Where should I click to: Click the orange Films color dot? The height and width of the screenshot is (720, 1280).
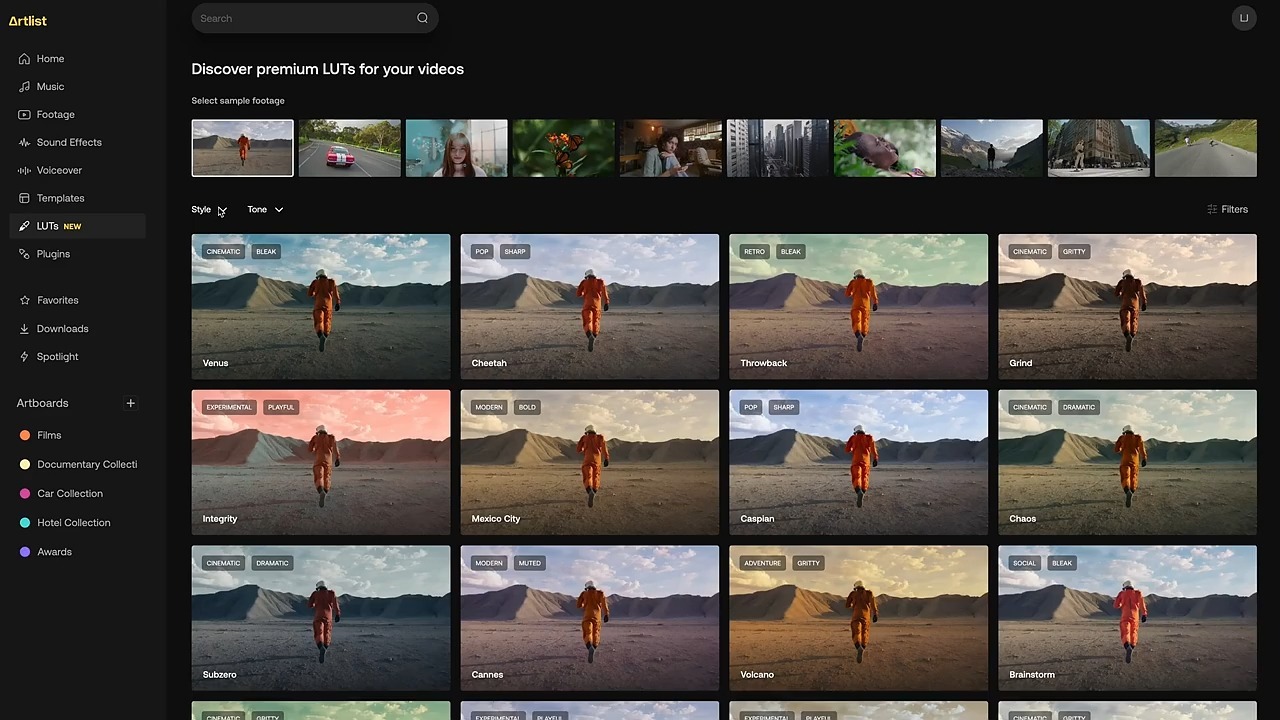coord(25,435)
